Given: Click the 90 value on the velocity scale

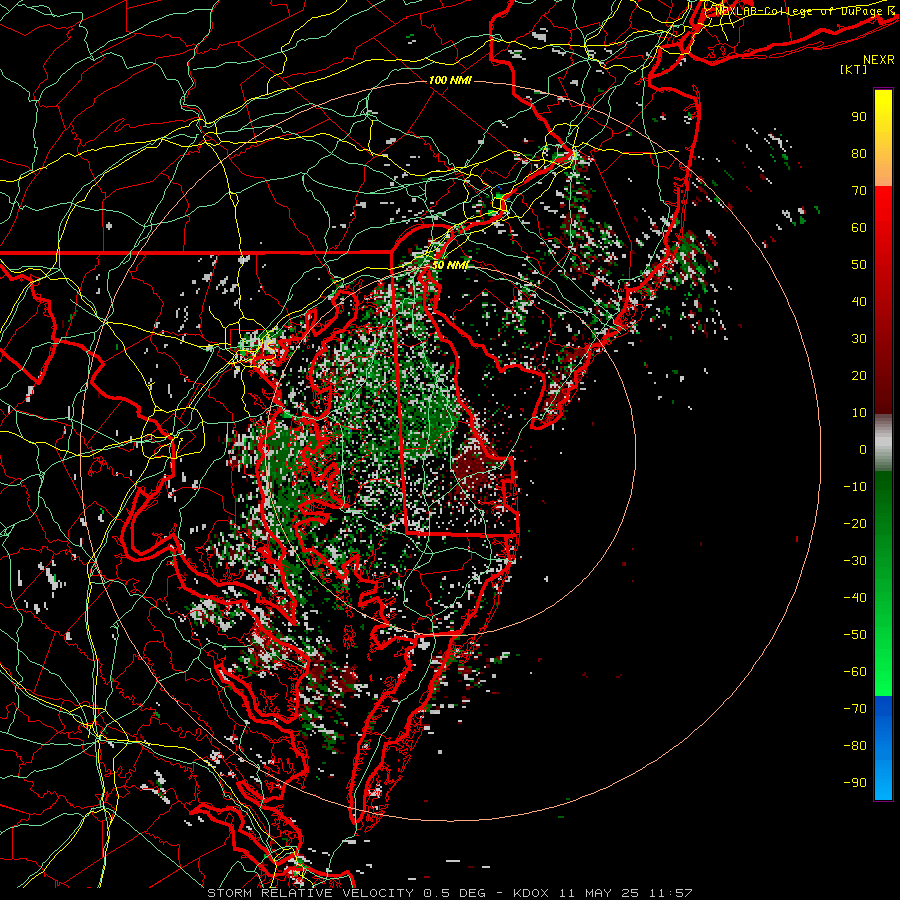Looking at the screenshot, I should pyautogui.click(x=859, y=117).
